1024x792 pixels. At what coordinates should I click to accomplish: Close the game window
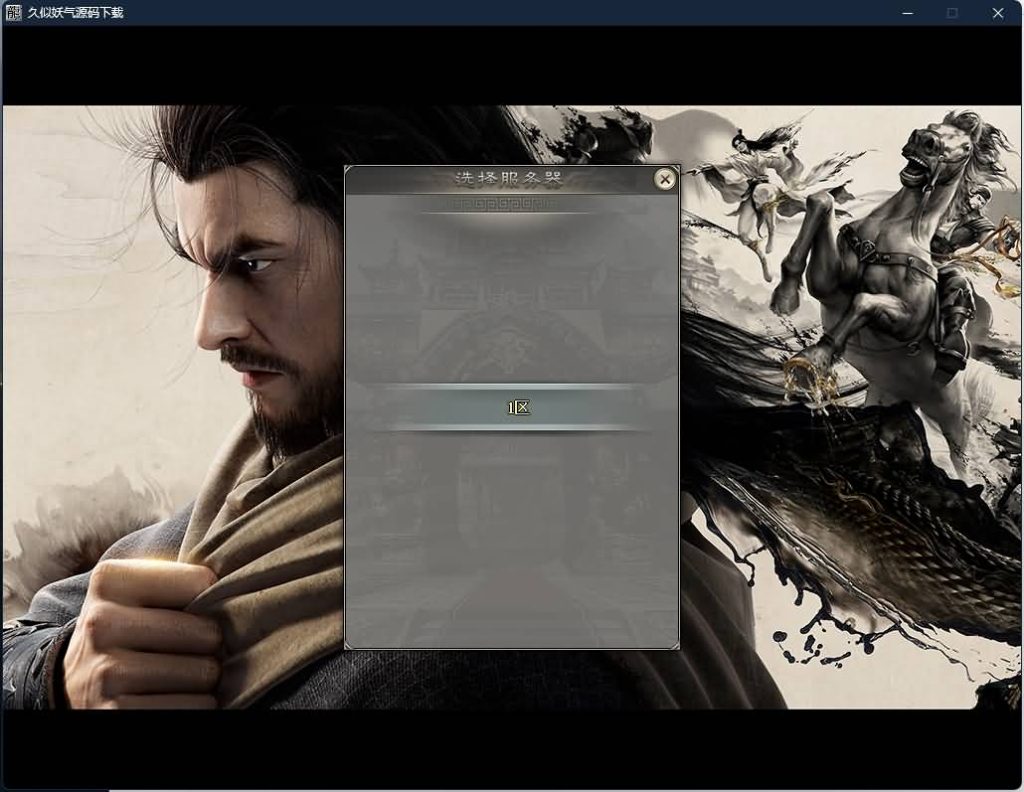(x=998, y=13)
